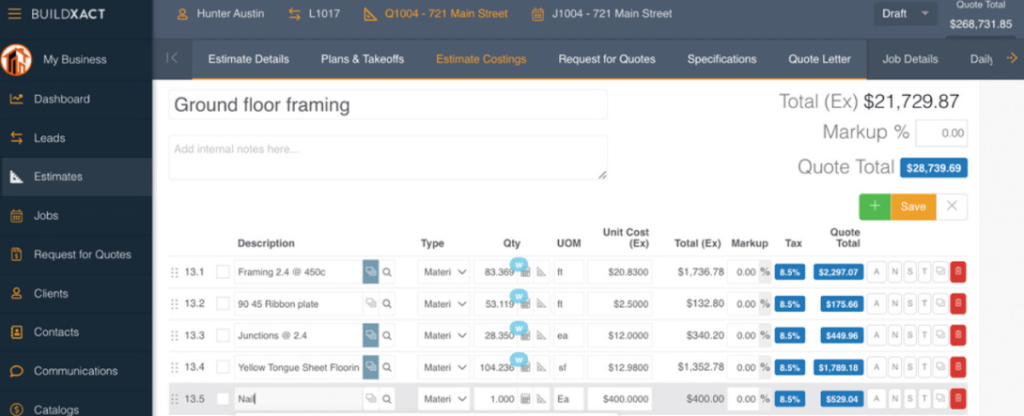Show more tabs with the right arrow icon

(x=1012, y=58)
